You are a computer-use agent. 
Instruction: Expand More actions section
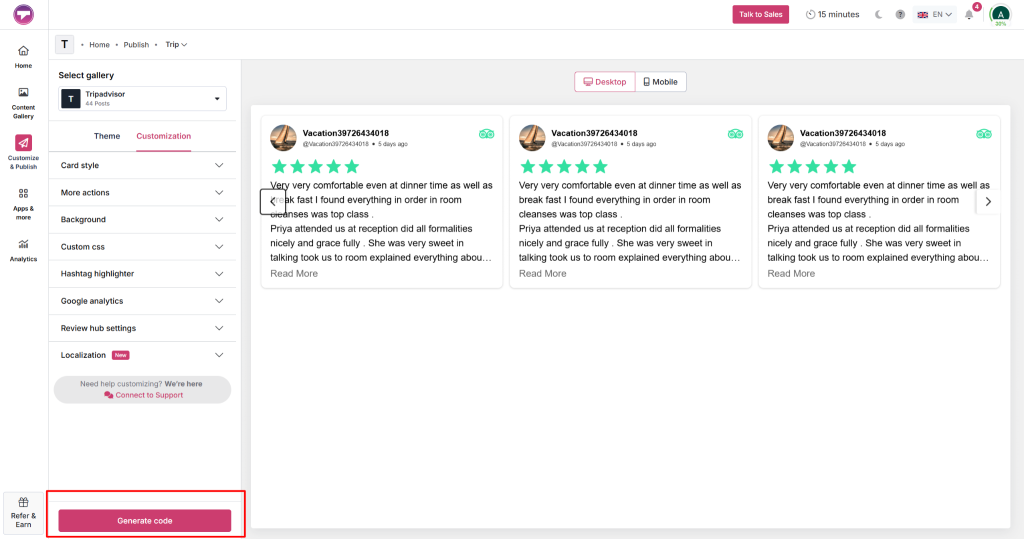(x=142, y=193)
